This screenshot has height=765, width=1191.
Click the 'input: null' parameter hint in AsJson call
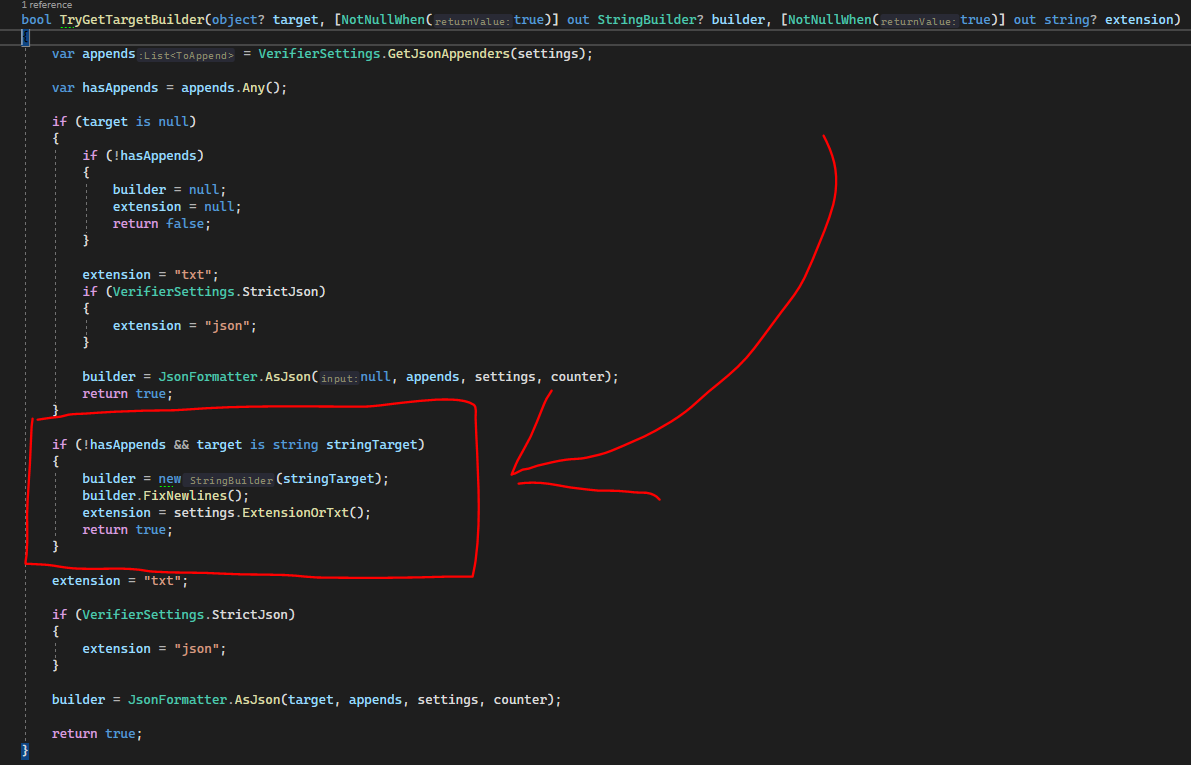[x=340, y=377]
